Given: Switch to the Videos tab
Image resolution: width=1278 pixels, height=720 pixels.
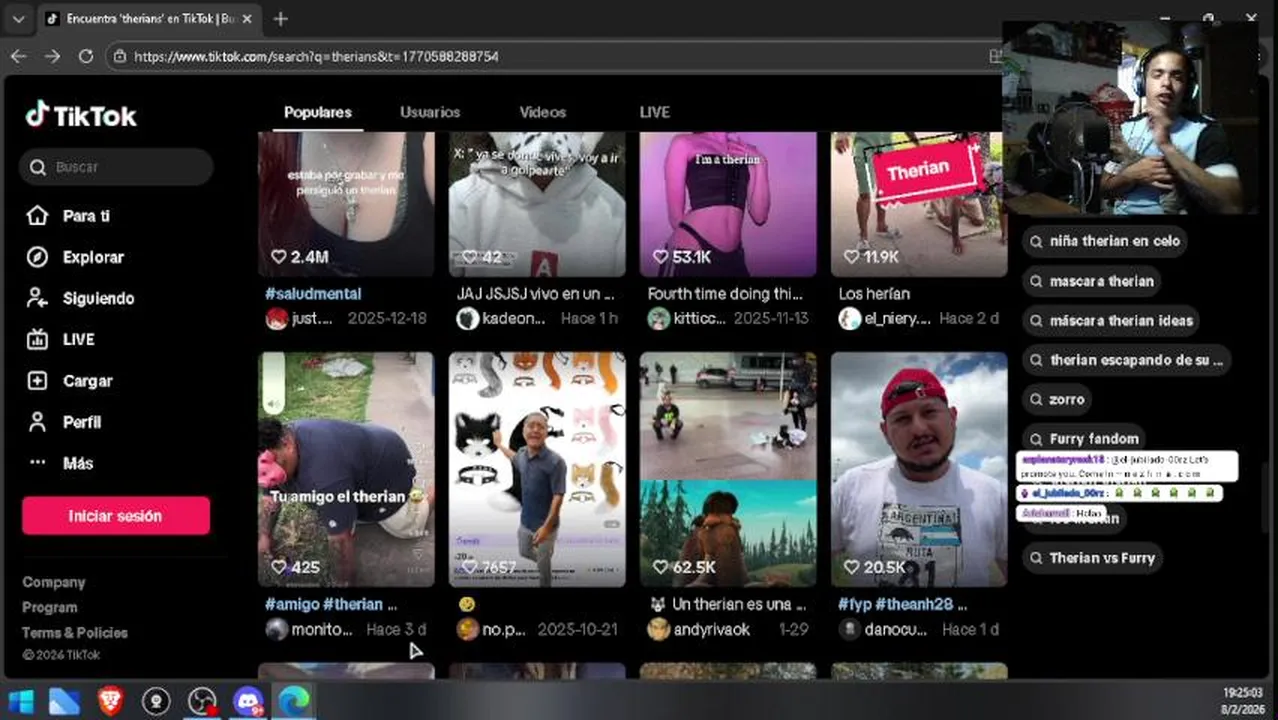Looking at the screenshot, I should [543, 112].
